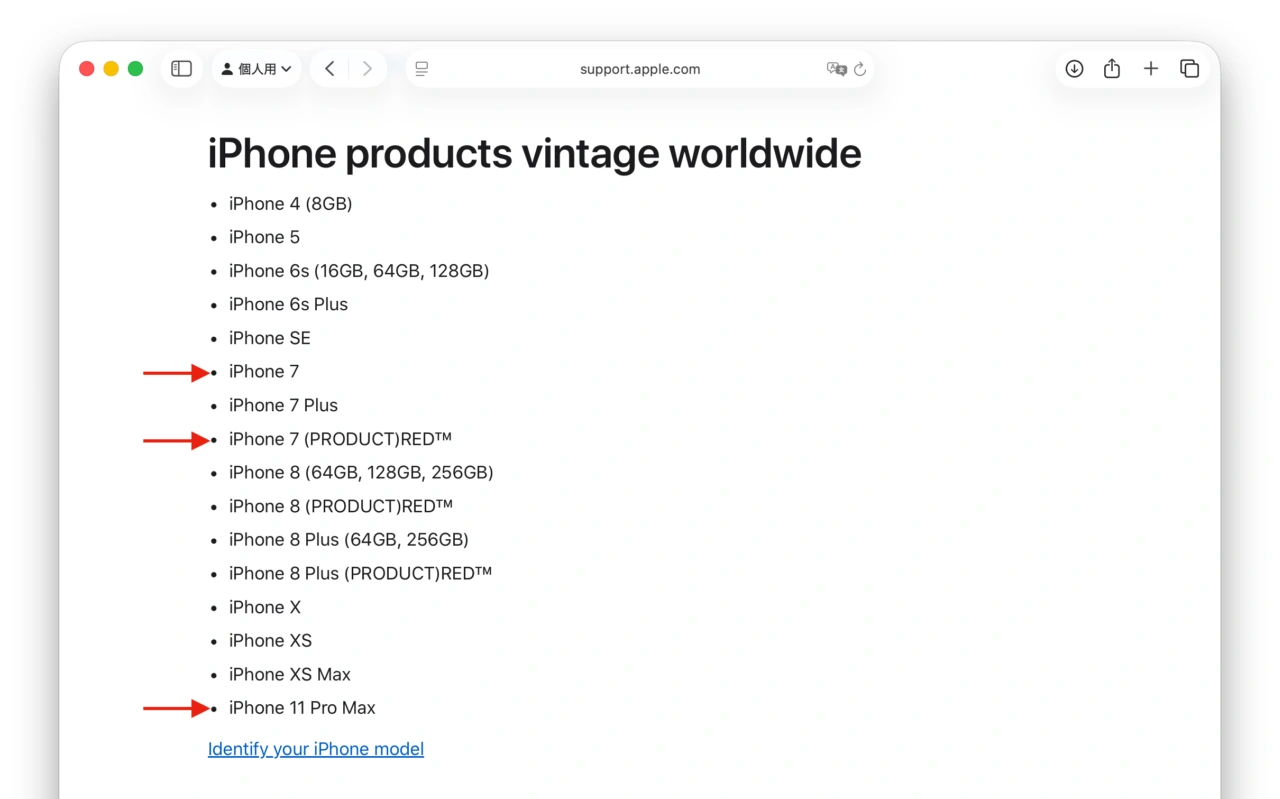1280x799 pixels.
Task: Click the iPhone SE list item
Action: (x=269, y=338)
